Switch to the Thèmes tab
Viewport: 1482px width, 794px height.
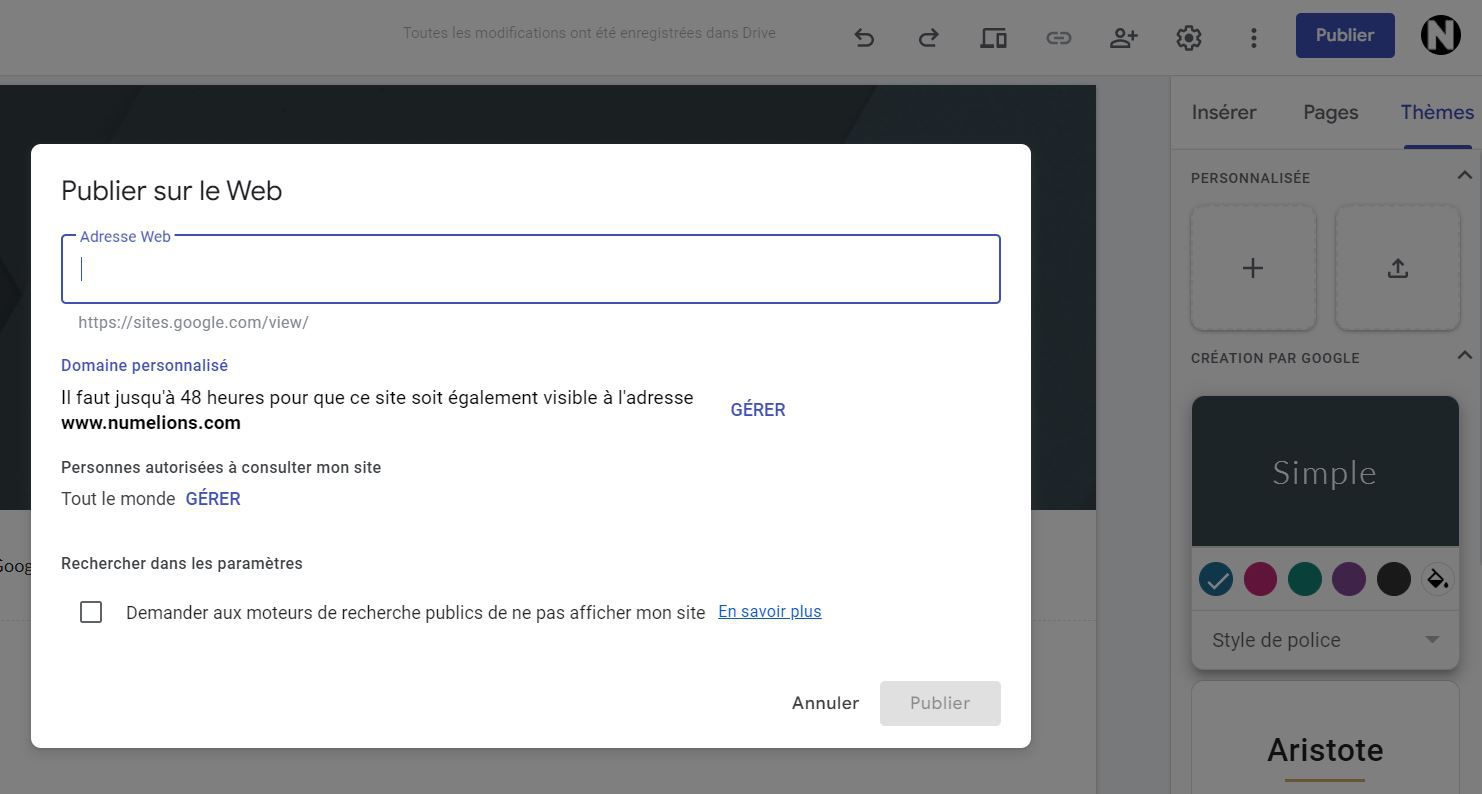pyautogui.click(x=1437, y=112)
